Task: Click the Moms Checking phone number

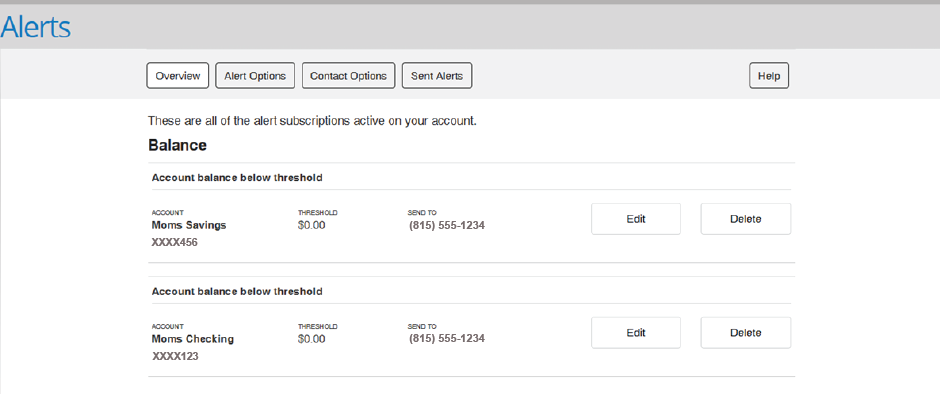Action: [x=447, y=339]
